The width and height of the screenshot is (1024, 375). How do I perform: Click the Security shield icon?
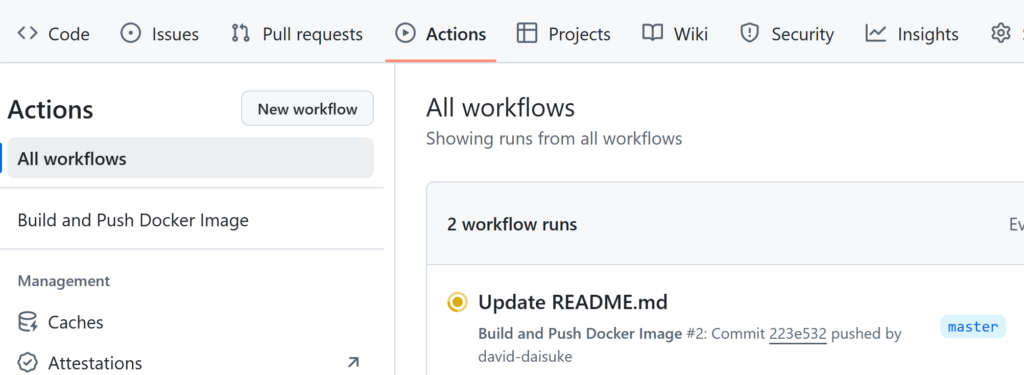point(749,33)
